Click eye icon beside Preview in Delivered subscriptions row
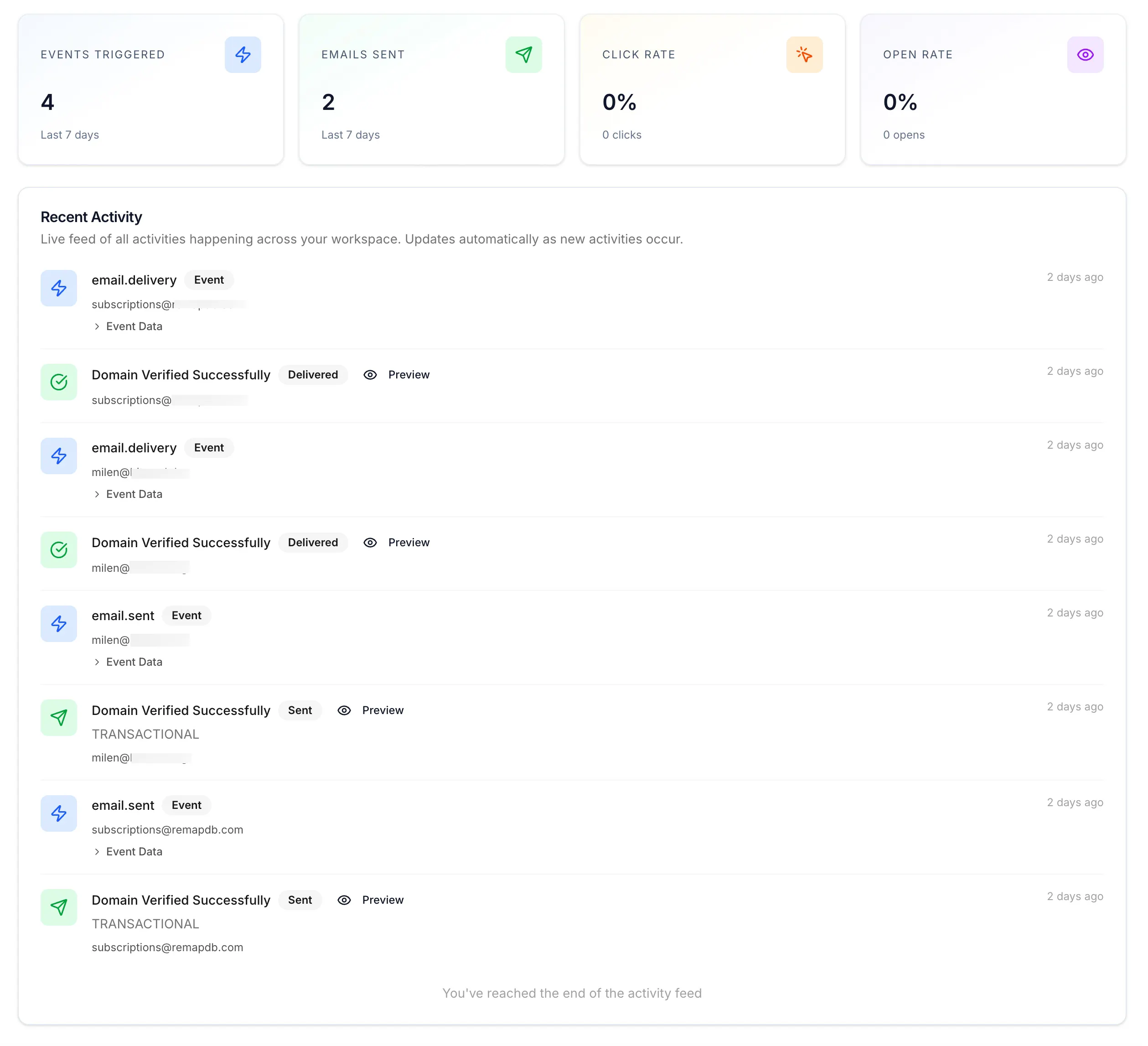This screenshot has height=1046, width=1148. 370,375
